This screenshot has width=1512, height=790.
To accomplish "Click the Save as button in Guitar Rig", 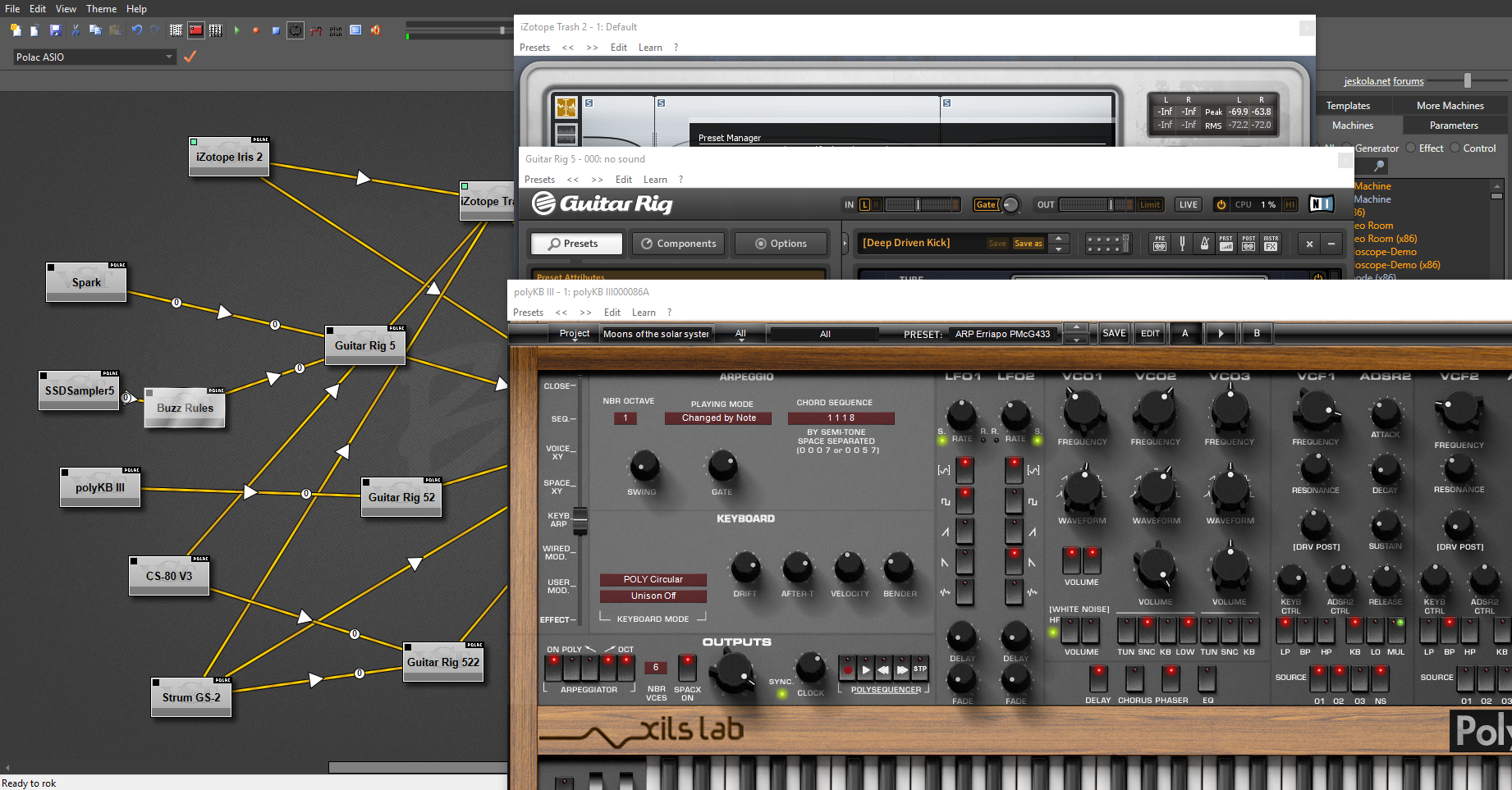I will tap(1028, 244).
